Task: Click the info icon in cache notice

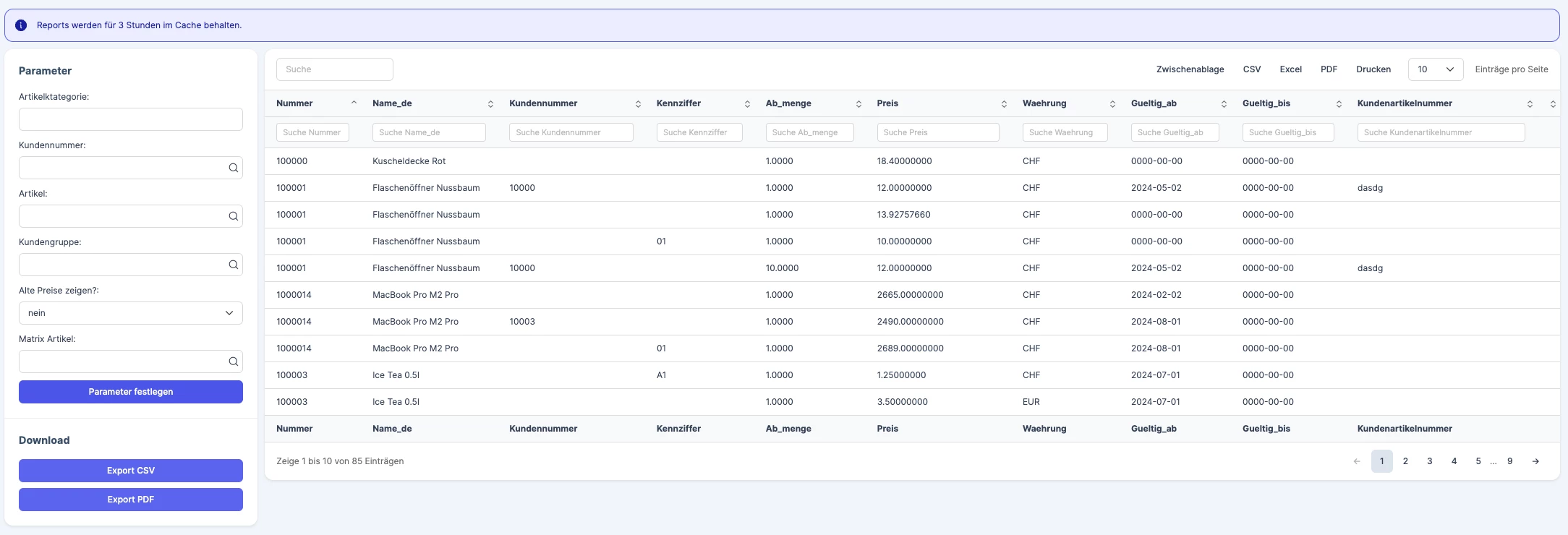Action: 21,25
